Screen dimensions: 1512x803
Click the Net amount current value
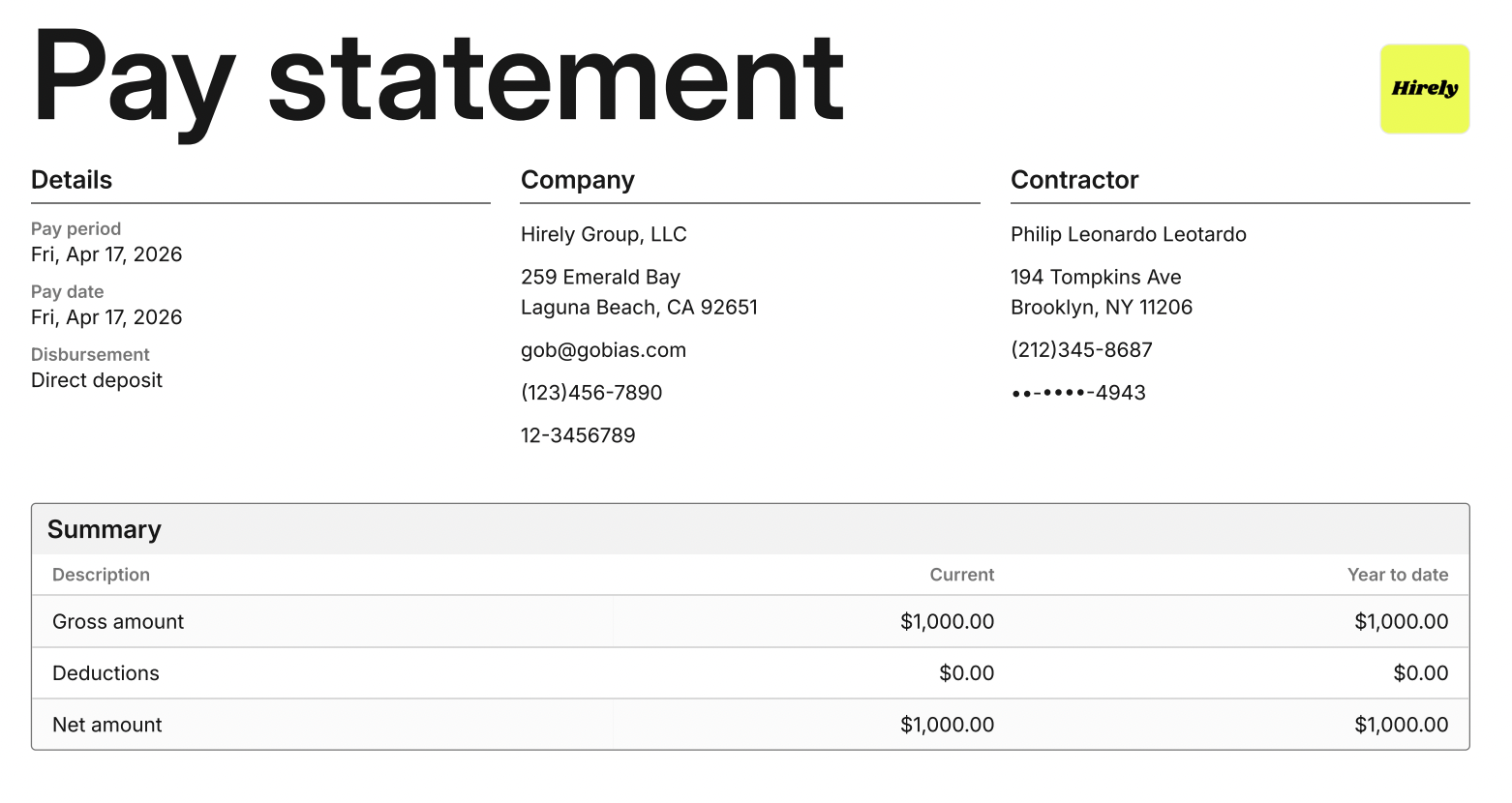(947, 725)
